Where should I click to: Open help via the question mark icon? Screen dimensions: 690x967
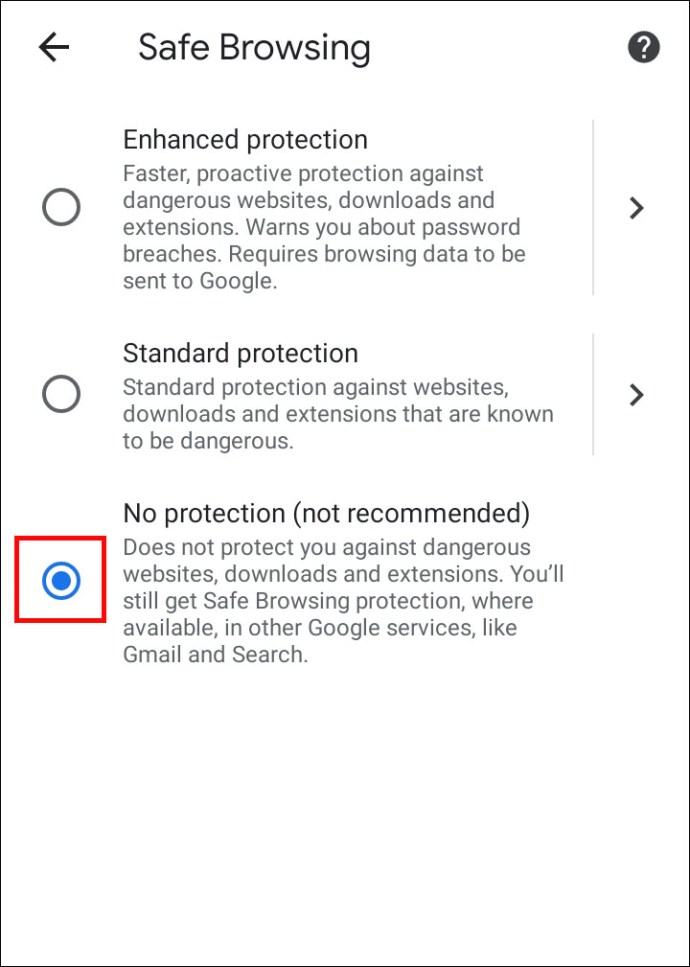click(x=643, y=47)
